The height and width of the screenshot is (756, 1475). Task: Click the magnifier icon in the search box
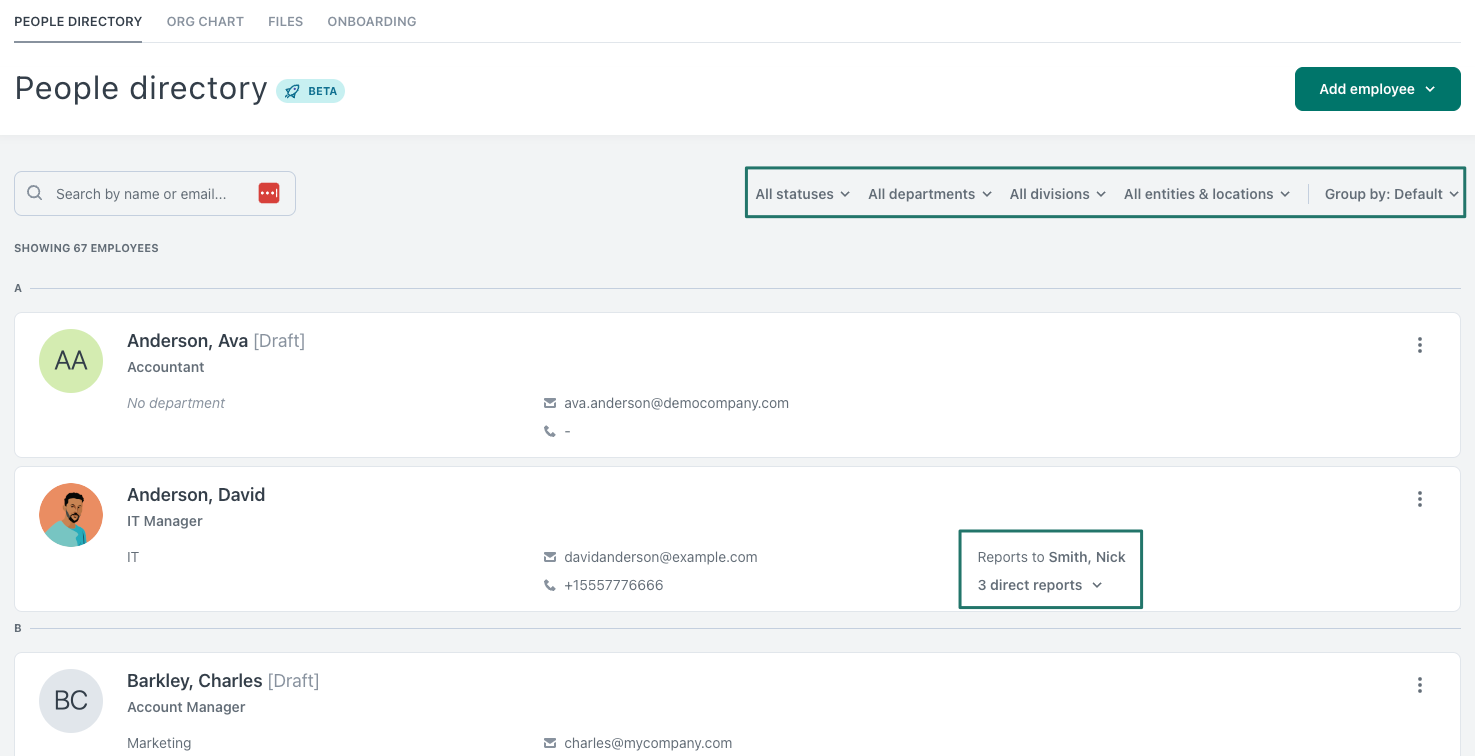pyautogui.click(x=34, y=192)
